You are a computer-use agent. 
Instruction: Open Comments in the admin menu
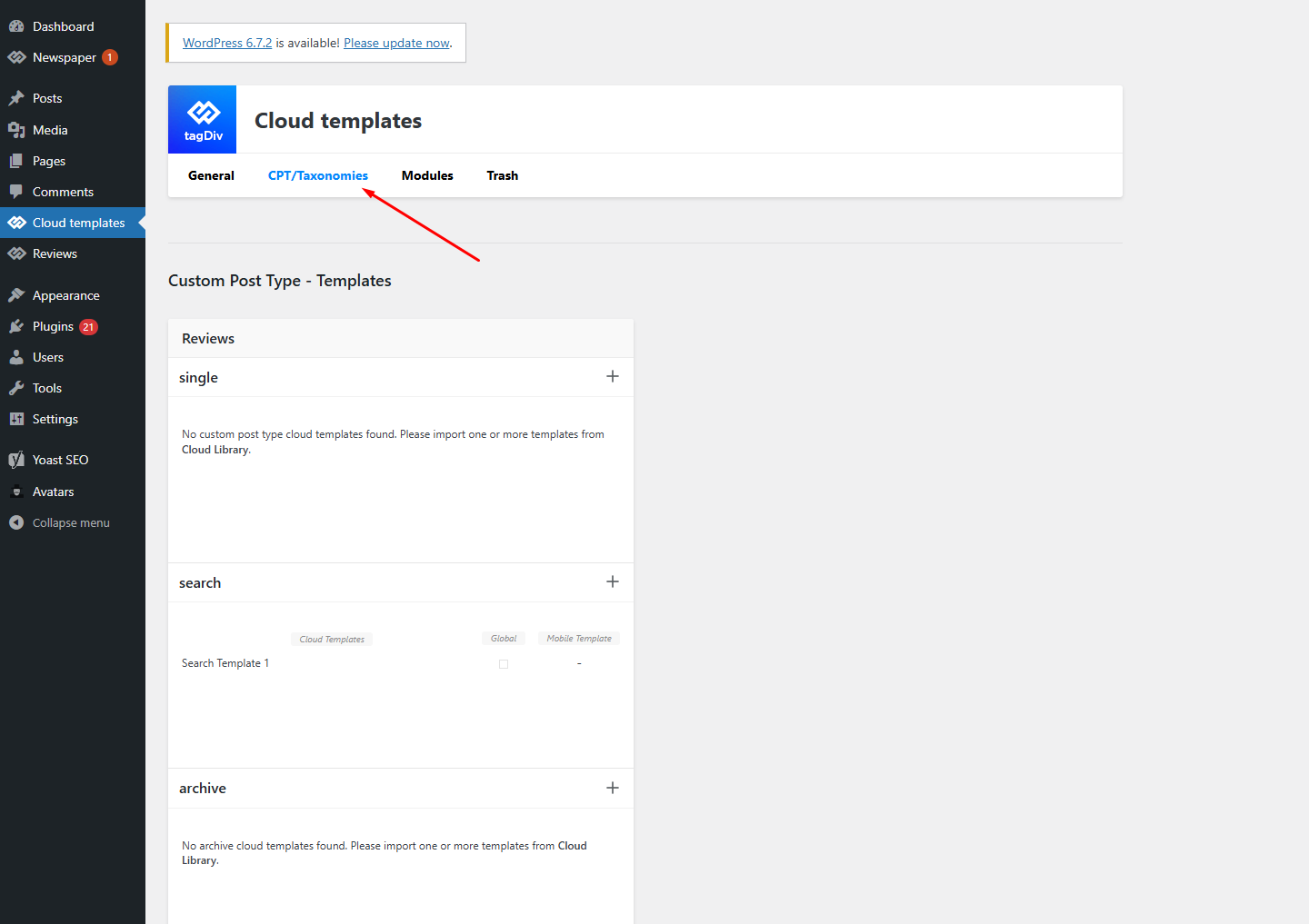[x=73, y=192]
